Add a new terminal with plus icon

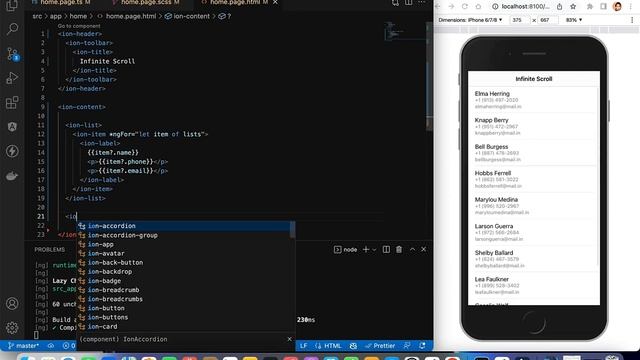(366, 249)
